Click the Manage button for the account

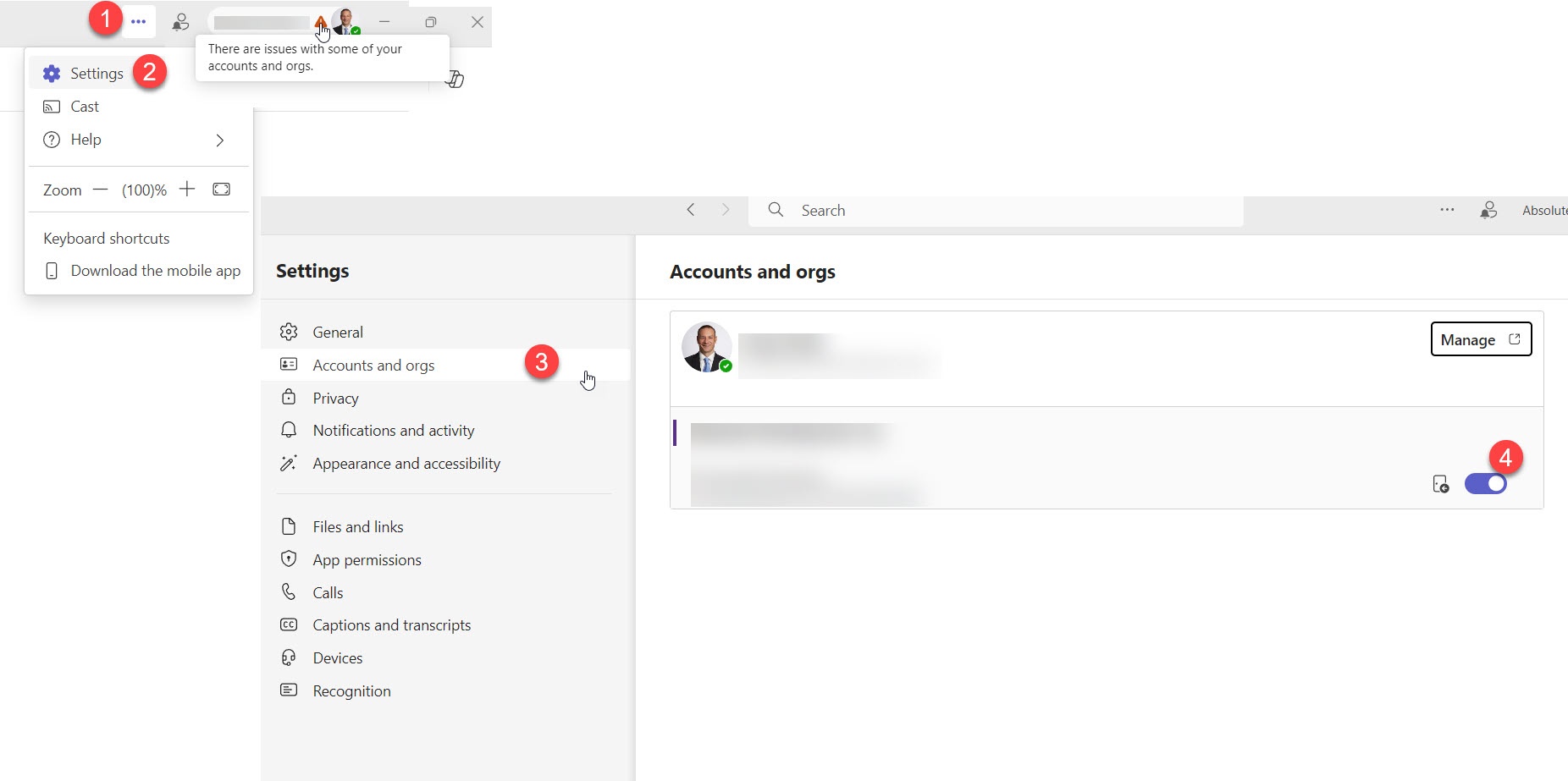(x=1480, y=338)
